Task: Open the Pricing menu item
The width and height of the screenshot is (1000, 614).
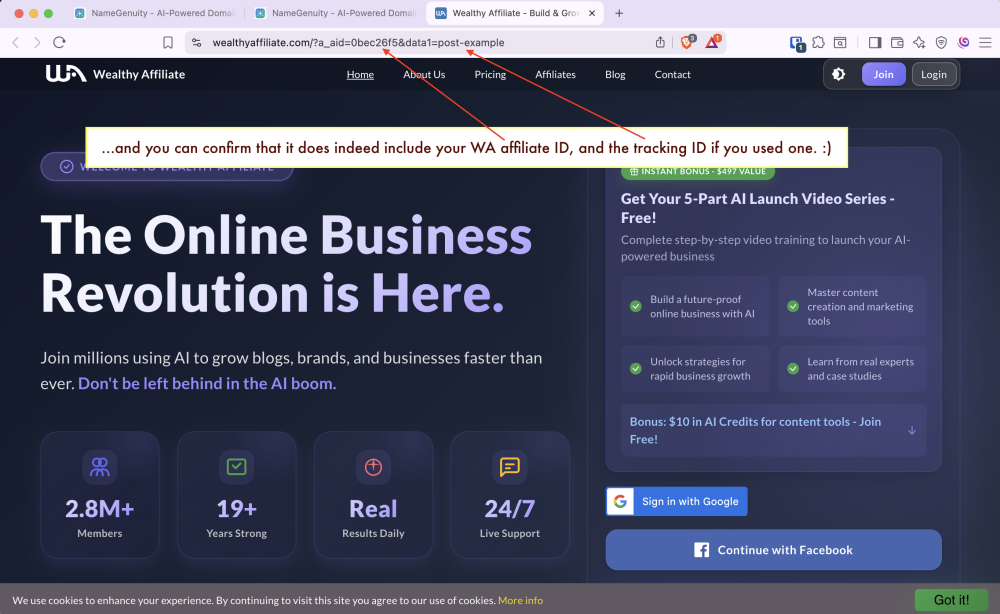Action: coord(490,74)
